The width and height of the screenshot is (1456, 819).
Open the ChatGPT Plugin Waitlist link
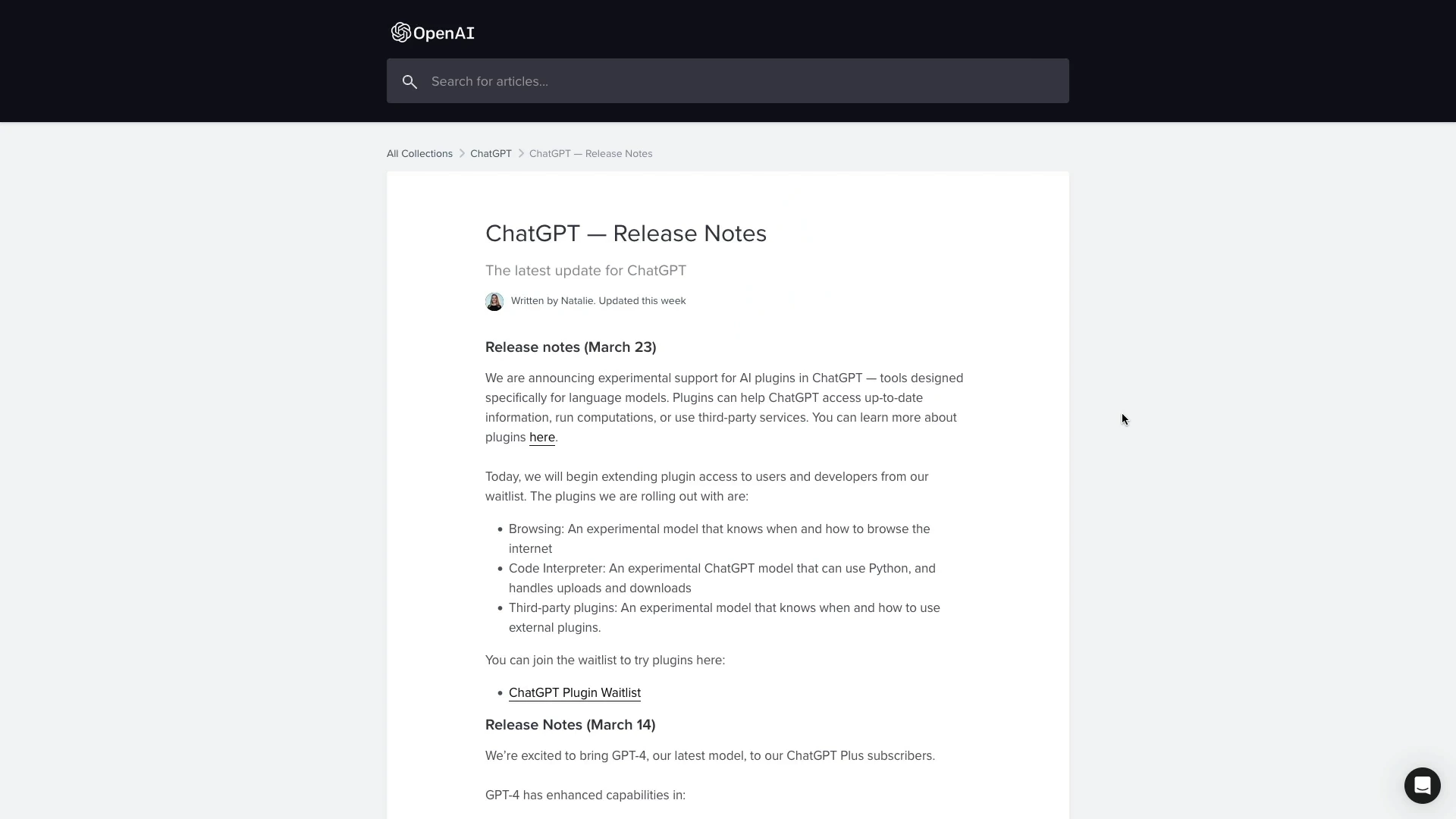(574, 693)
